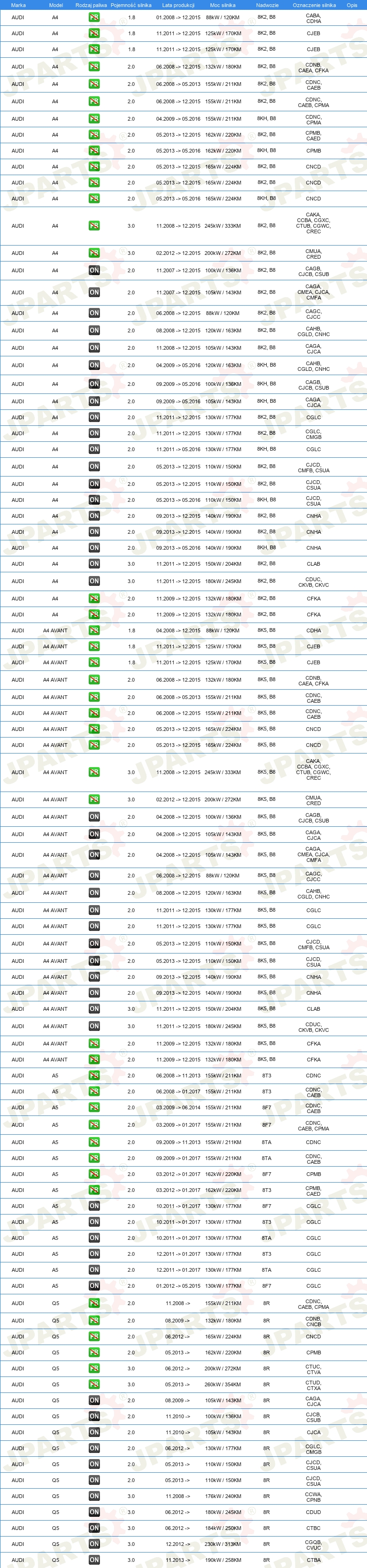
Task: Click ON icon in A5 01.2012 -> 05.2015 row
Action: 94,1286
